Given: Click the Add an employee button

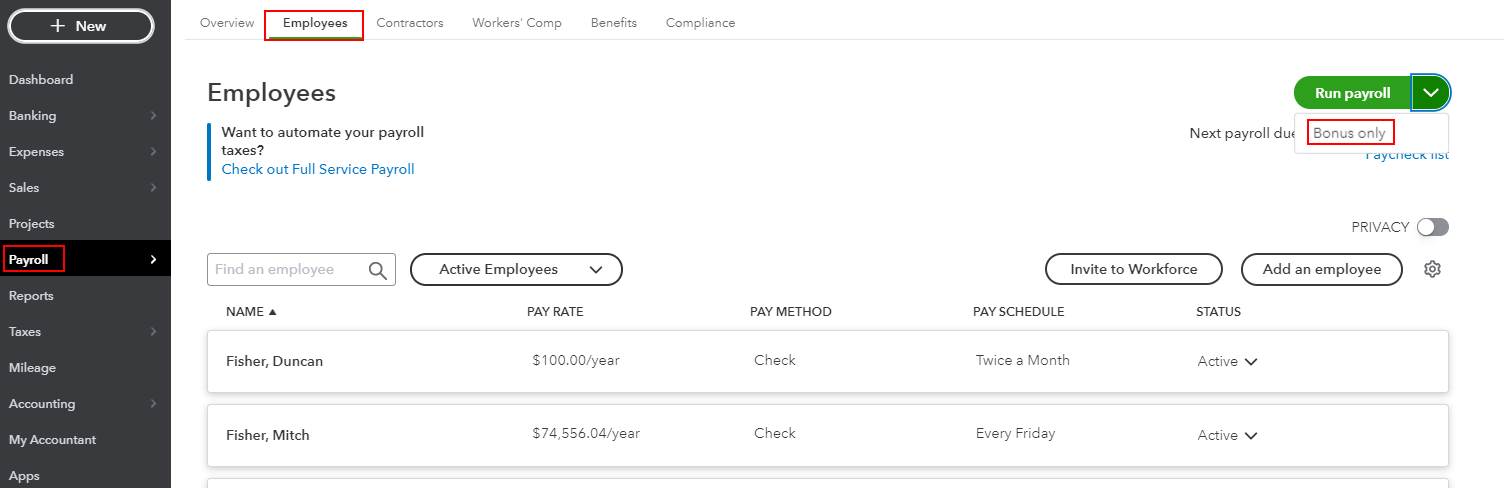Looking at the screenshot, I should pos(1321,269).
